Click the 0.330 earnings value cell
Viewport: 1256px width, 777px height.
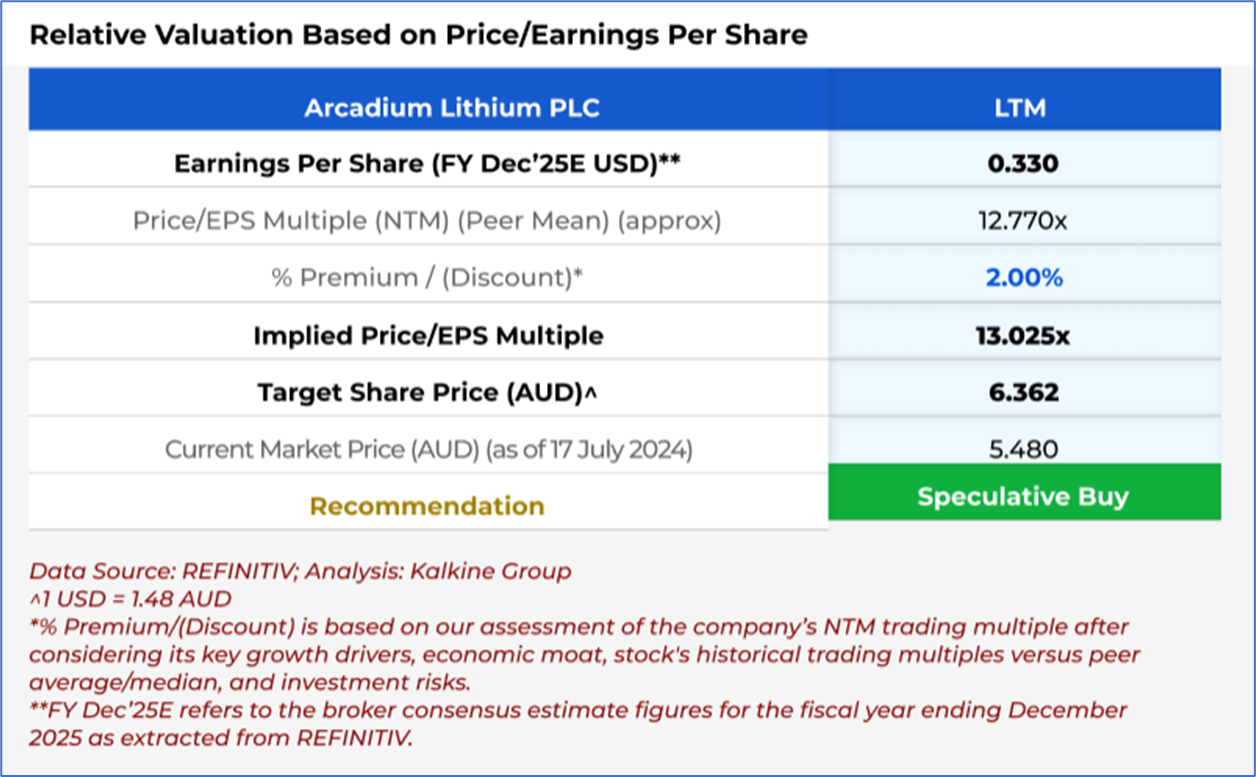click(x=1023, y=164)
